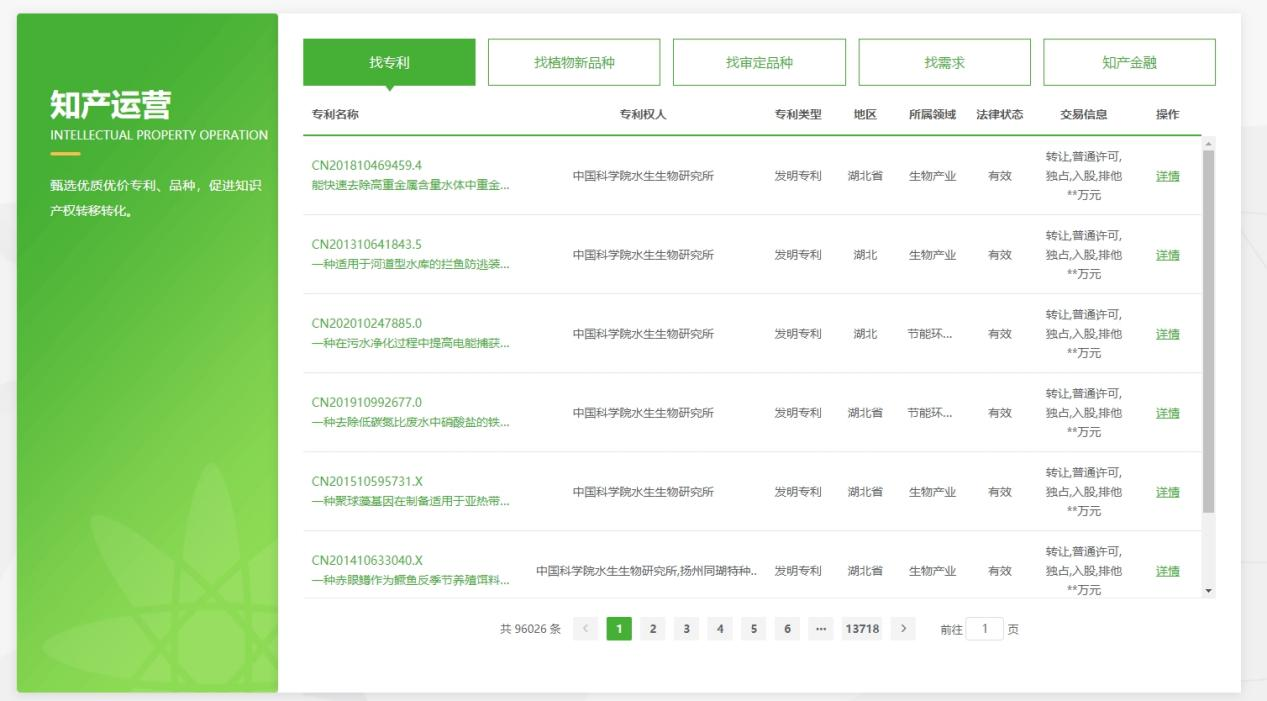1267x701 pixels.
Task: View 详情 for patent CN201810469459.4
Action: pos(1170,176)
